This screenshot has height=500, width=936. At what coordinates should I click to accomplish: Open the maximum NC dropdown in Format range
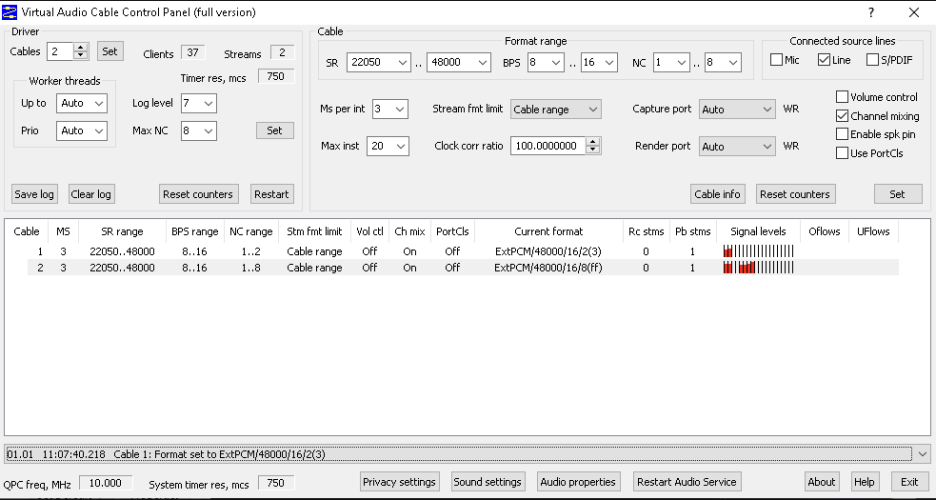(723, 62)
